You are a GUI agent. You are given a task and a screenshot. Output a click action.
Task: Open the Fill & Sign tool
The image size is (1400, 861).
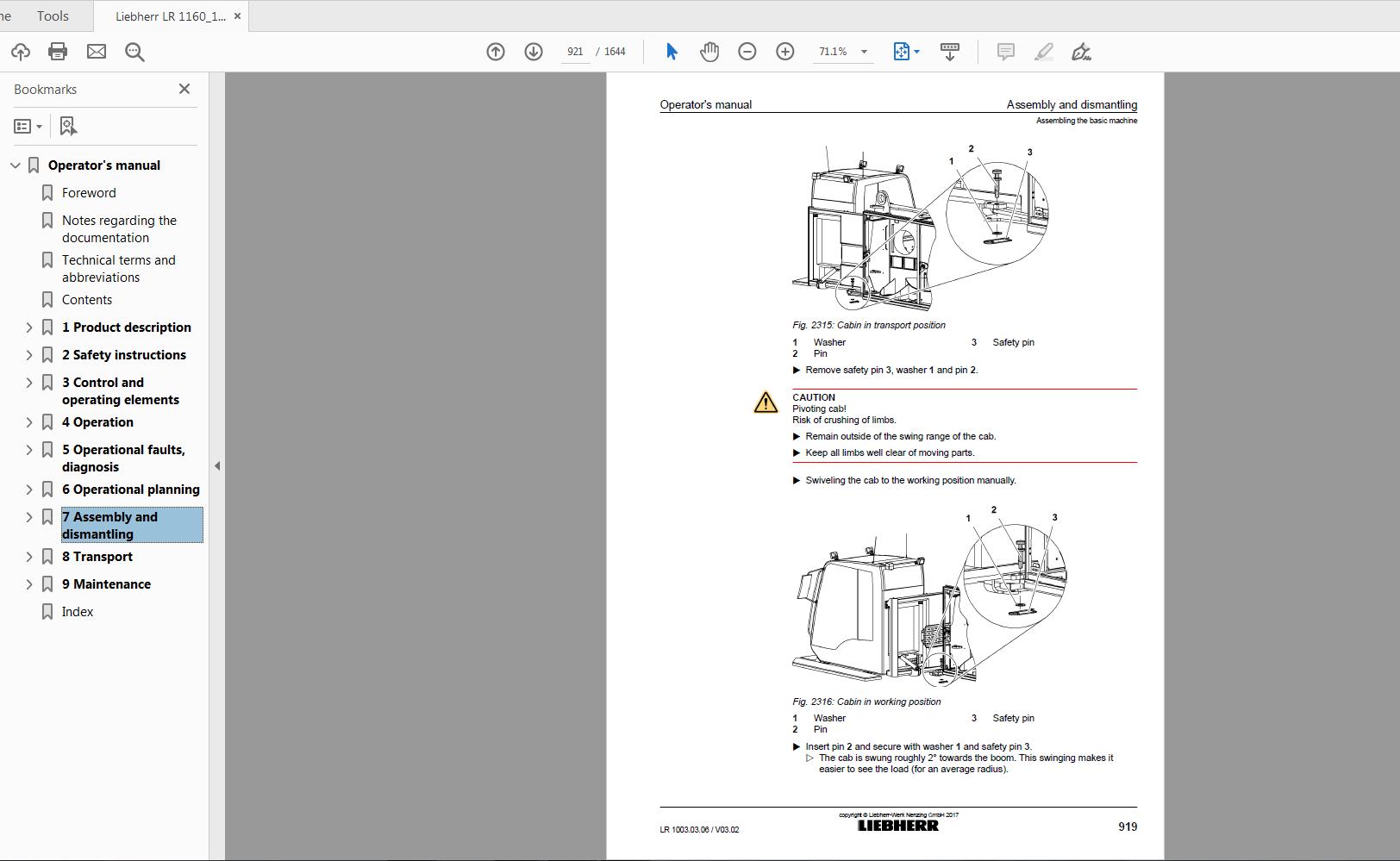pos(1082,52)
